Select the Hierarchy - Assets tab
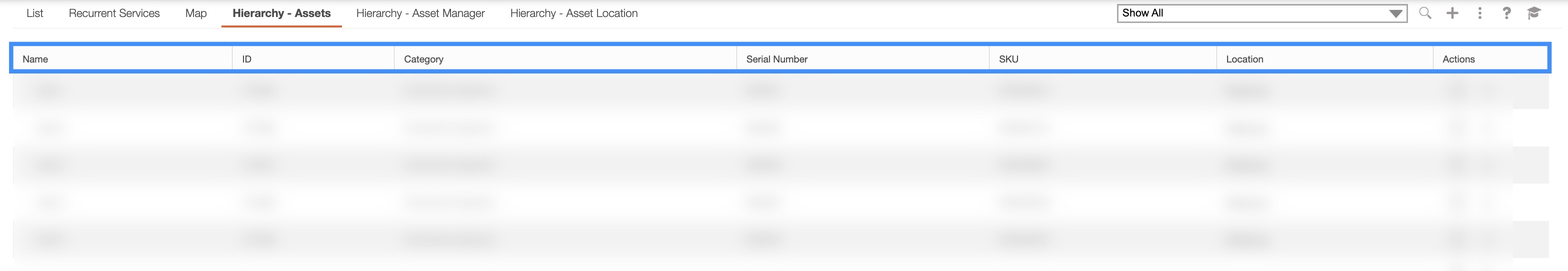 pos(281,13)
